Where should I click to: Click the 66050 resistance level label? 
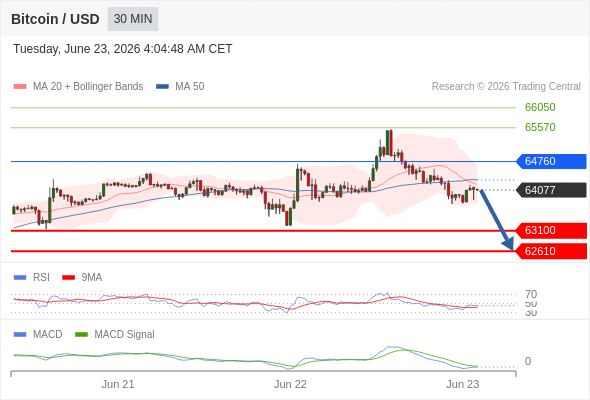point(540,107)
